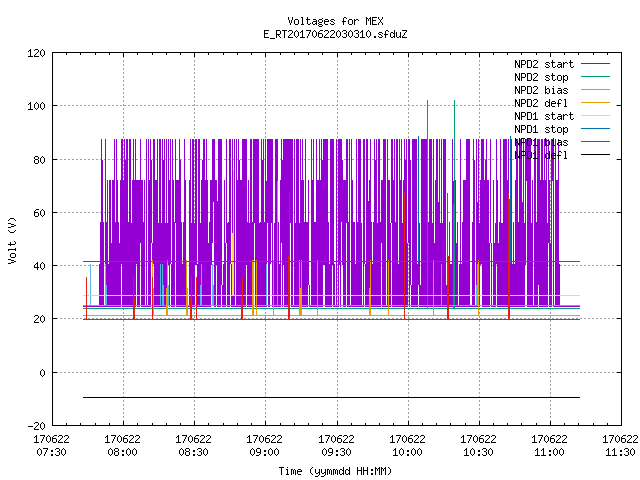Click the blue NPD1 stop legend line
640x480 pixels.
coord(595,129)
